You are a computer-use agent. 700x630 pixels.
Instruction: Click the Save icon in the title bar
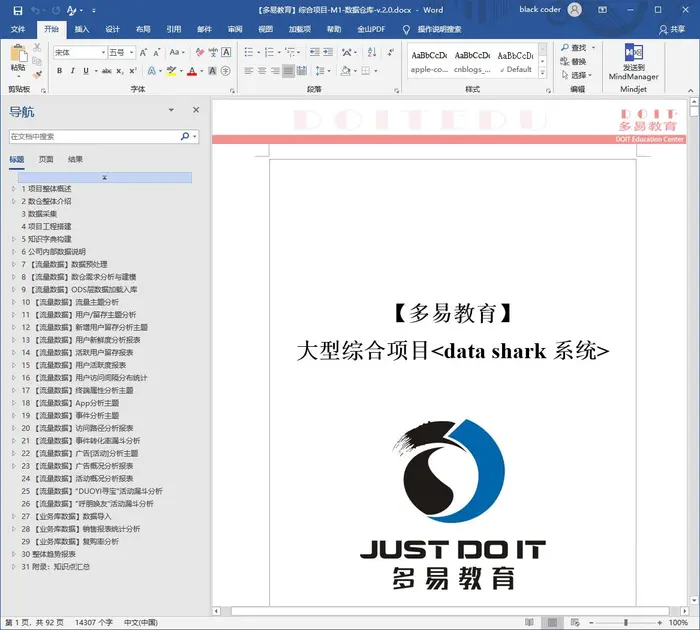coord(17,10)
